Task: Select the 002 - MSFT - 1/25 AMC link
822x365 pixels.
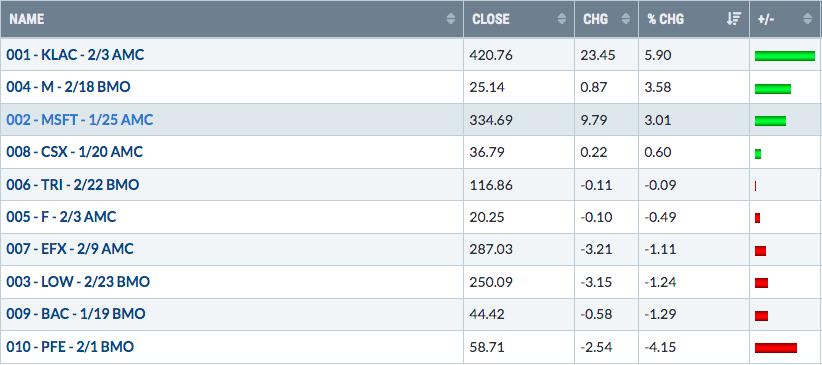Action: 80,120
